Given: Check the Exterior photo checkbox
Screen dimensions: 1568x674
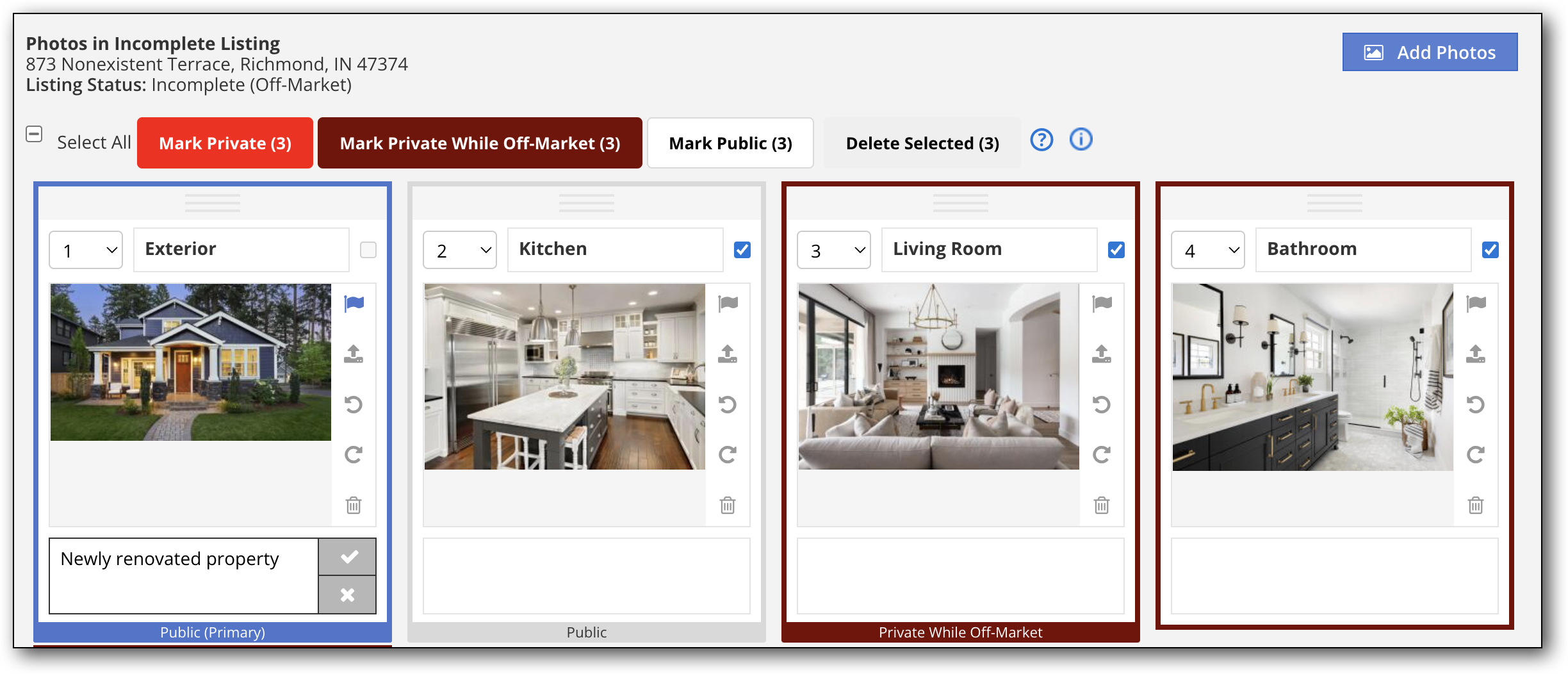Looking at the screenshot, I should click(368, 250).
